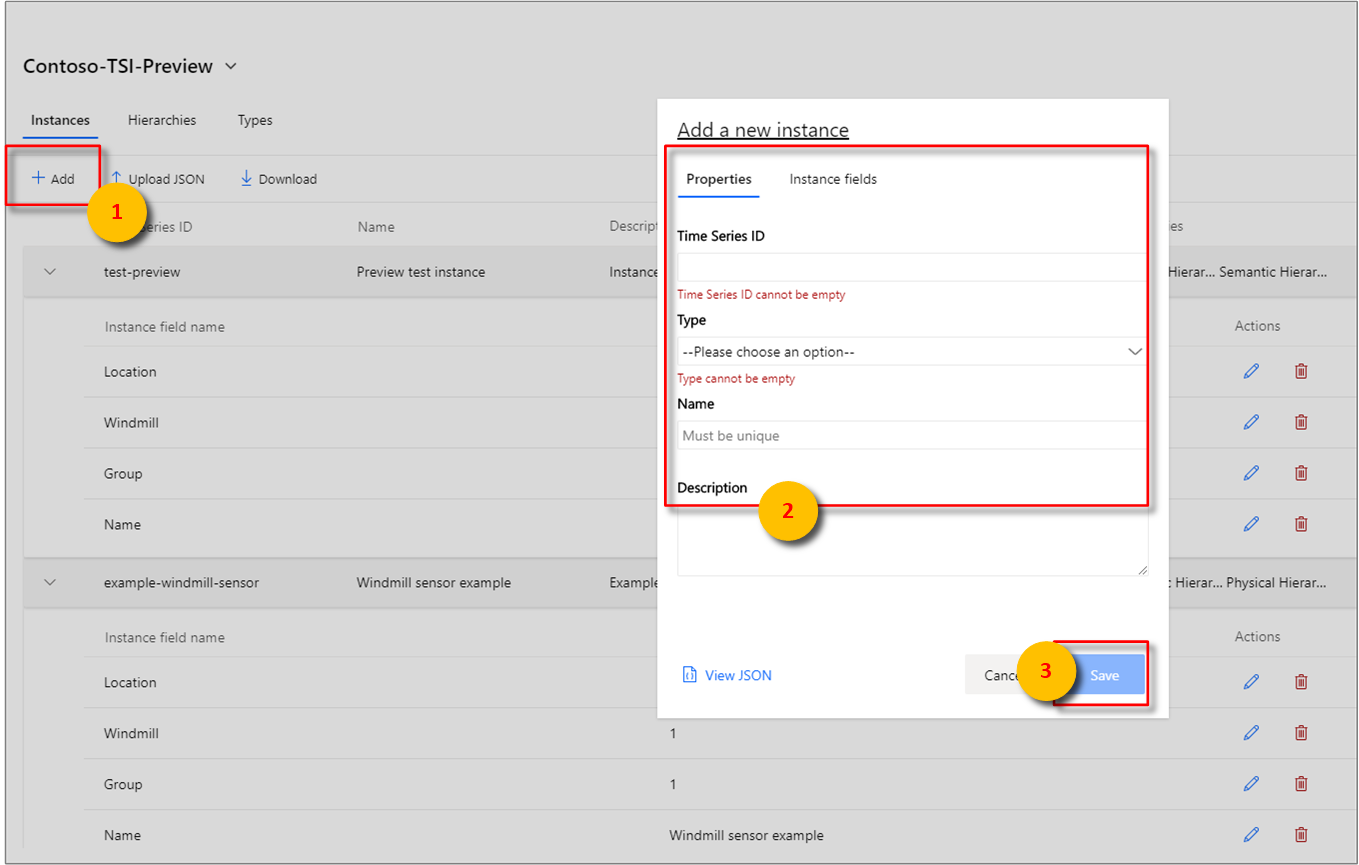Open the Contoso-TSI-Preview environment dropdown
Viewport: 1359px width, 865px height.
(x=230, y=66)
